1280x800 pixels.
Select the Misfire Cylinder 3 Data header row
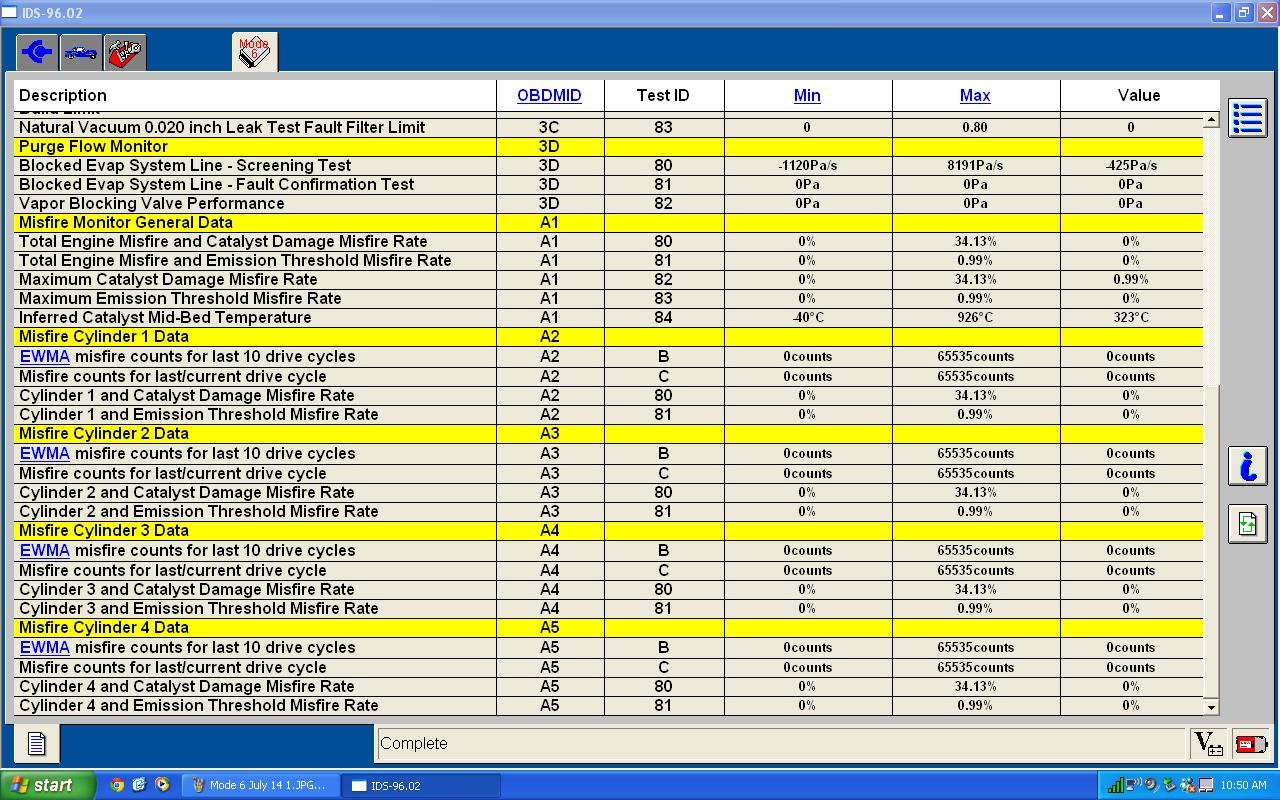pos(608,530)
